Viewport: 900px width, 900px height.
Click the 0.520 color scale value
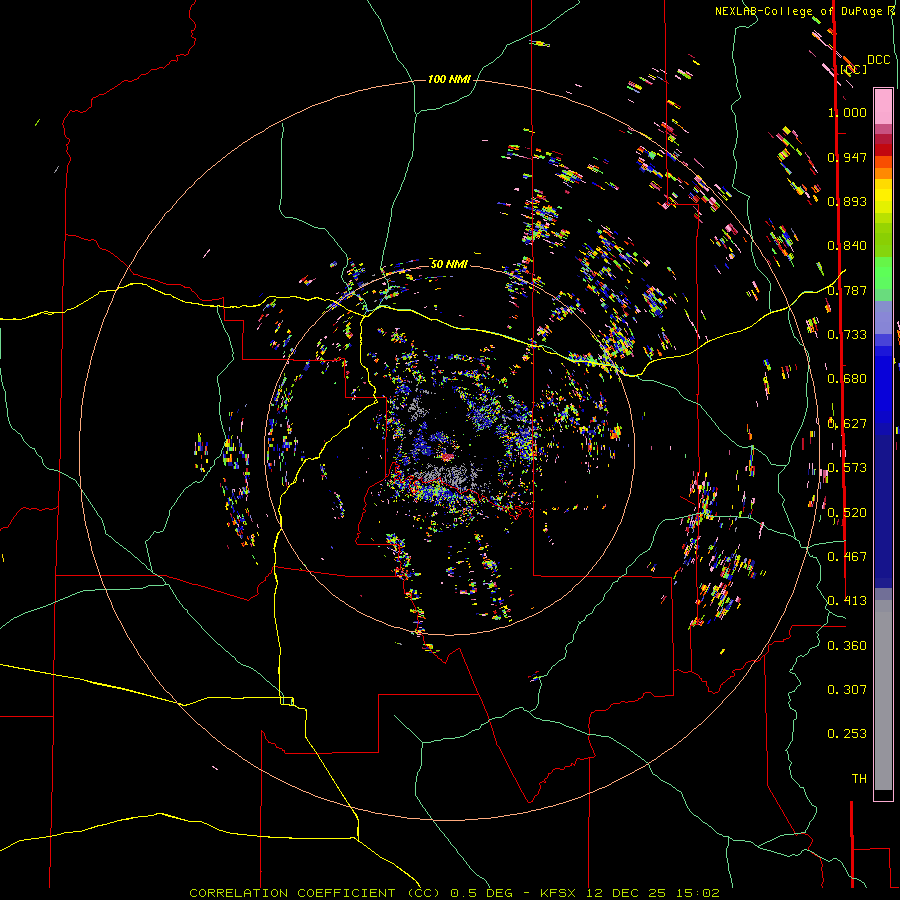[847, 513]
